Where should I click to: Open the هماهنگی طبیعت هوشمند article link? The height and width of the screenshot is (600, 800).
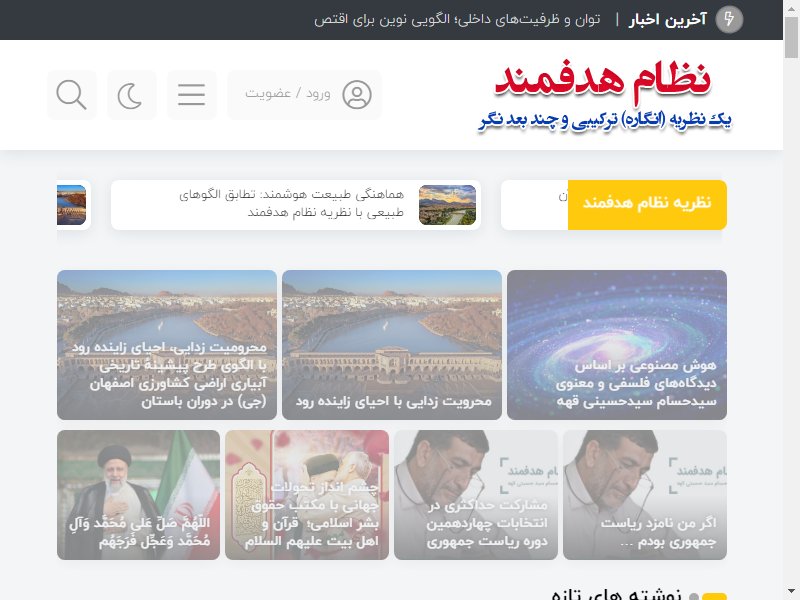(x=291, y=204)
